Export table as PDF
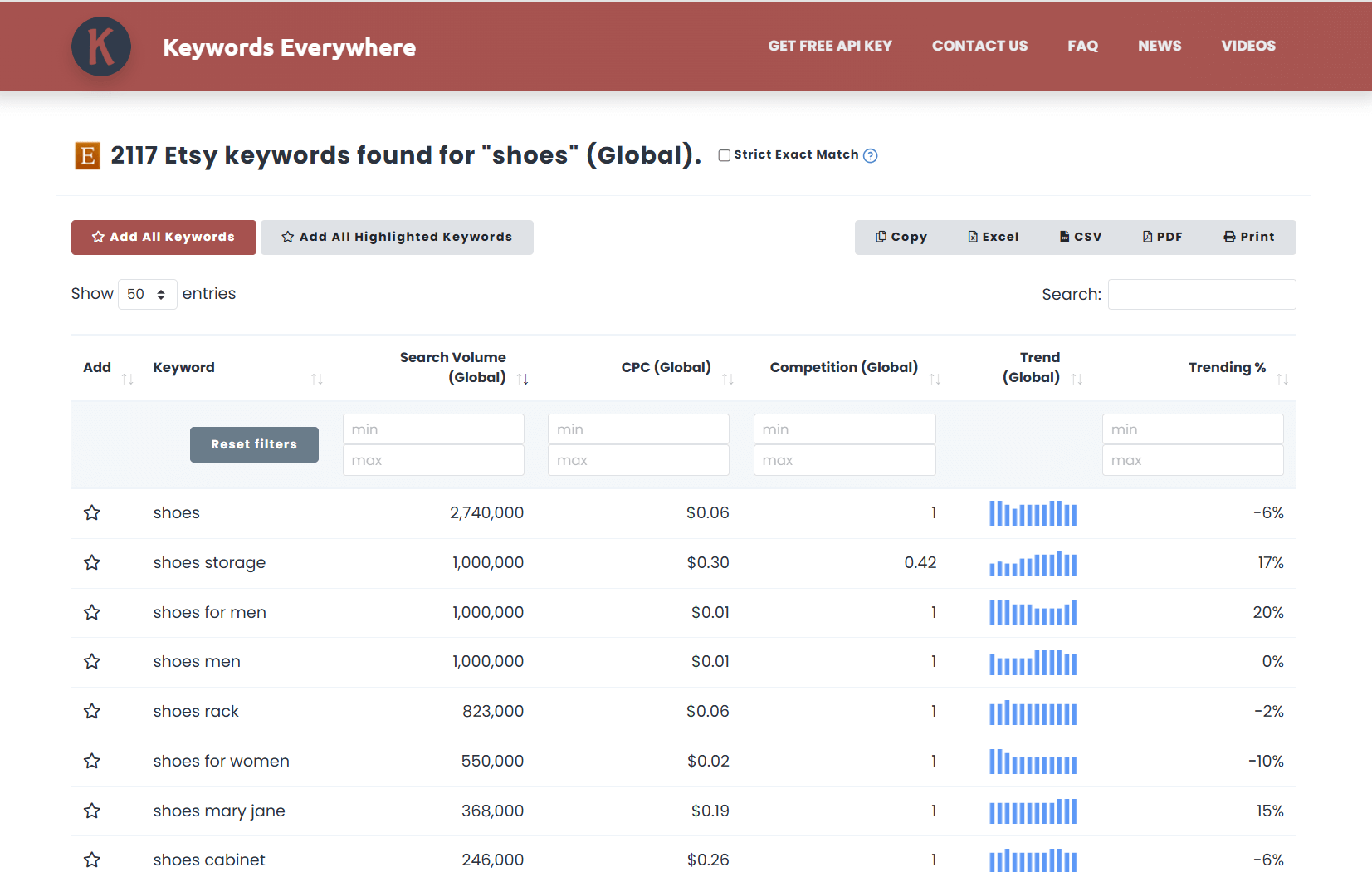The width and height of the screenshot is (1372, 872). [1162, 237]
